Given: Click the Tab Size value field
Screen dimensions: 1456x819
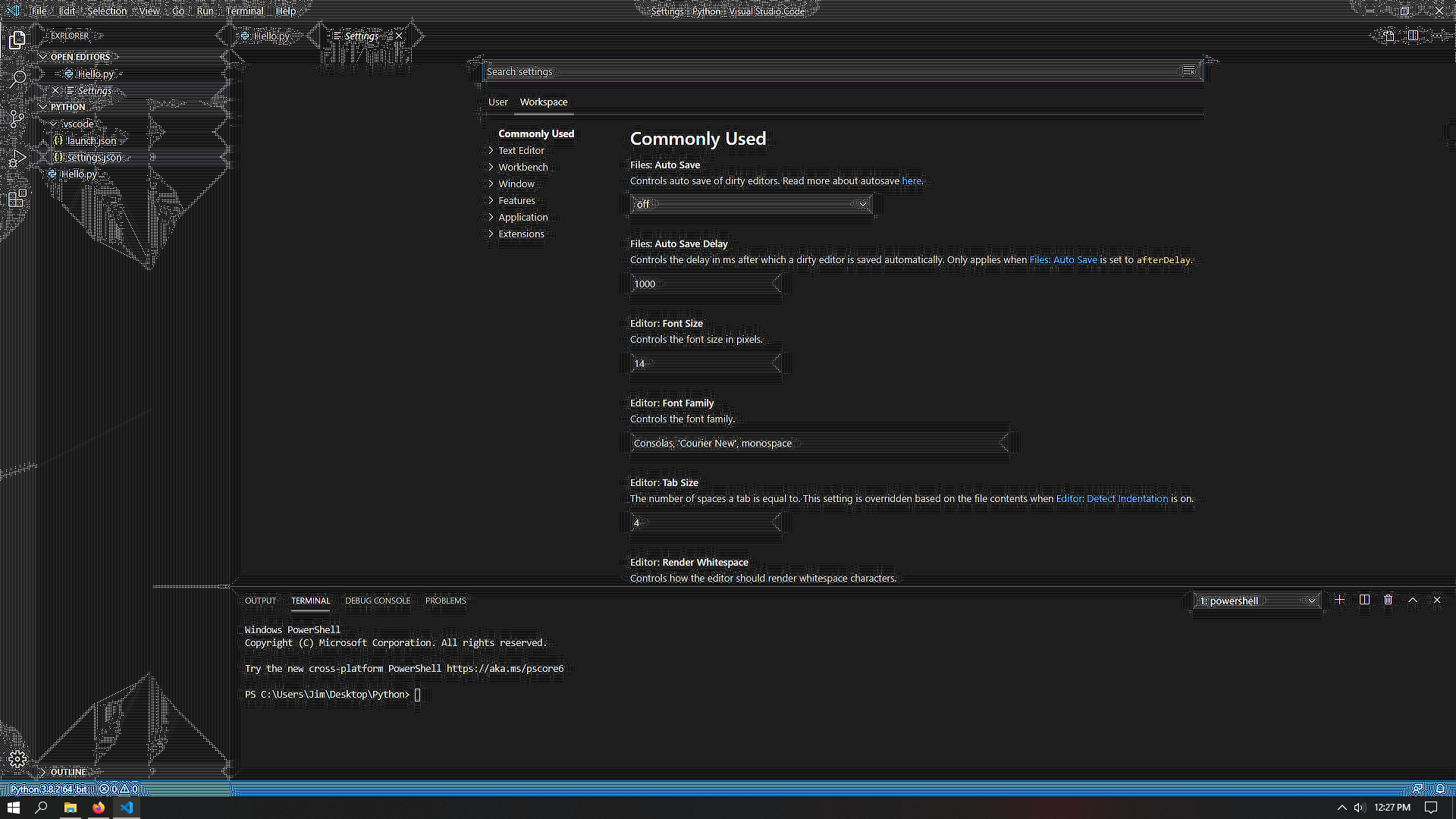Looking at the screenshot, I should tap(705, 522).
